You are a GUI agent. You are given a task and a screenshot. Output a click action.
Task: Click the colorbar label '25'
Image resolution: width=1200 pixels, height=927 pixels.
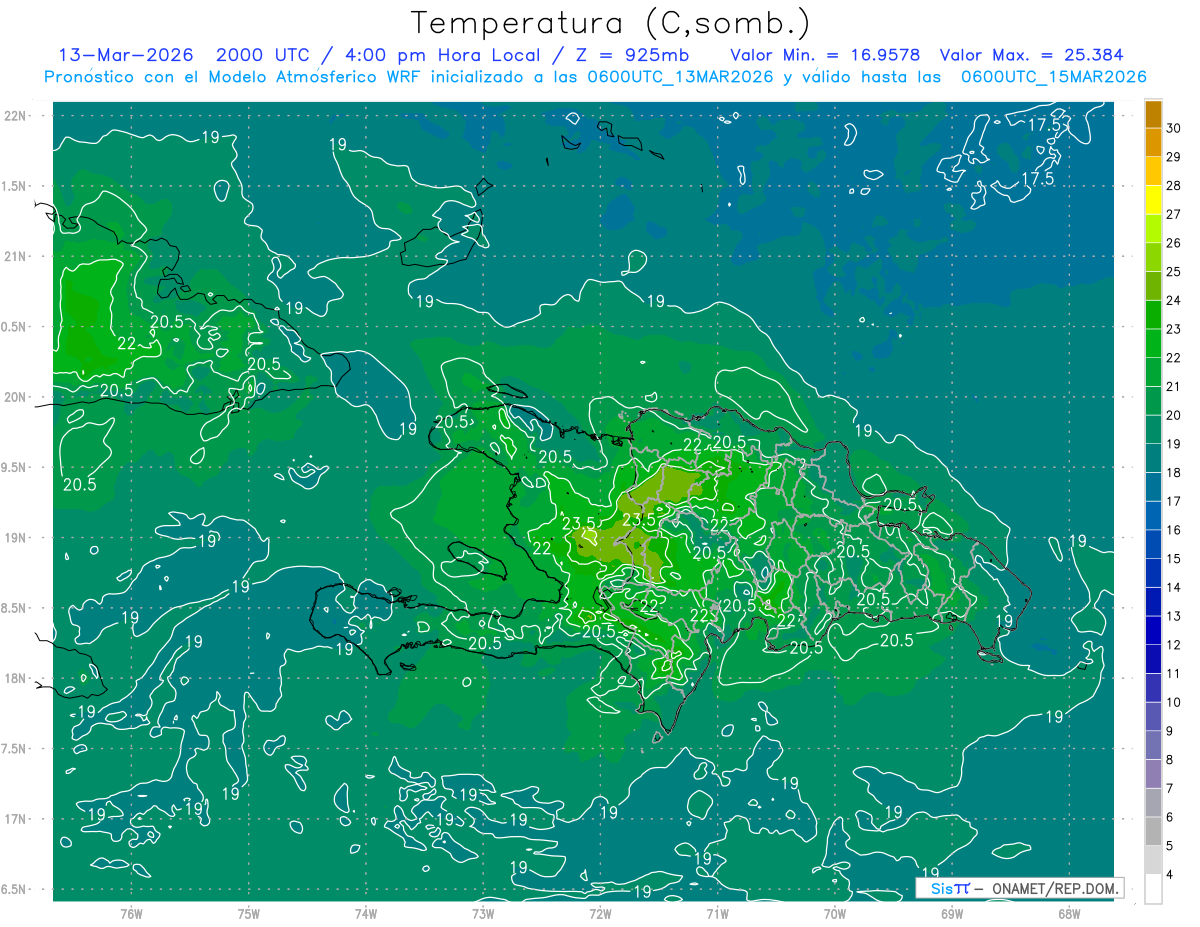pos(1174,271)
